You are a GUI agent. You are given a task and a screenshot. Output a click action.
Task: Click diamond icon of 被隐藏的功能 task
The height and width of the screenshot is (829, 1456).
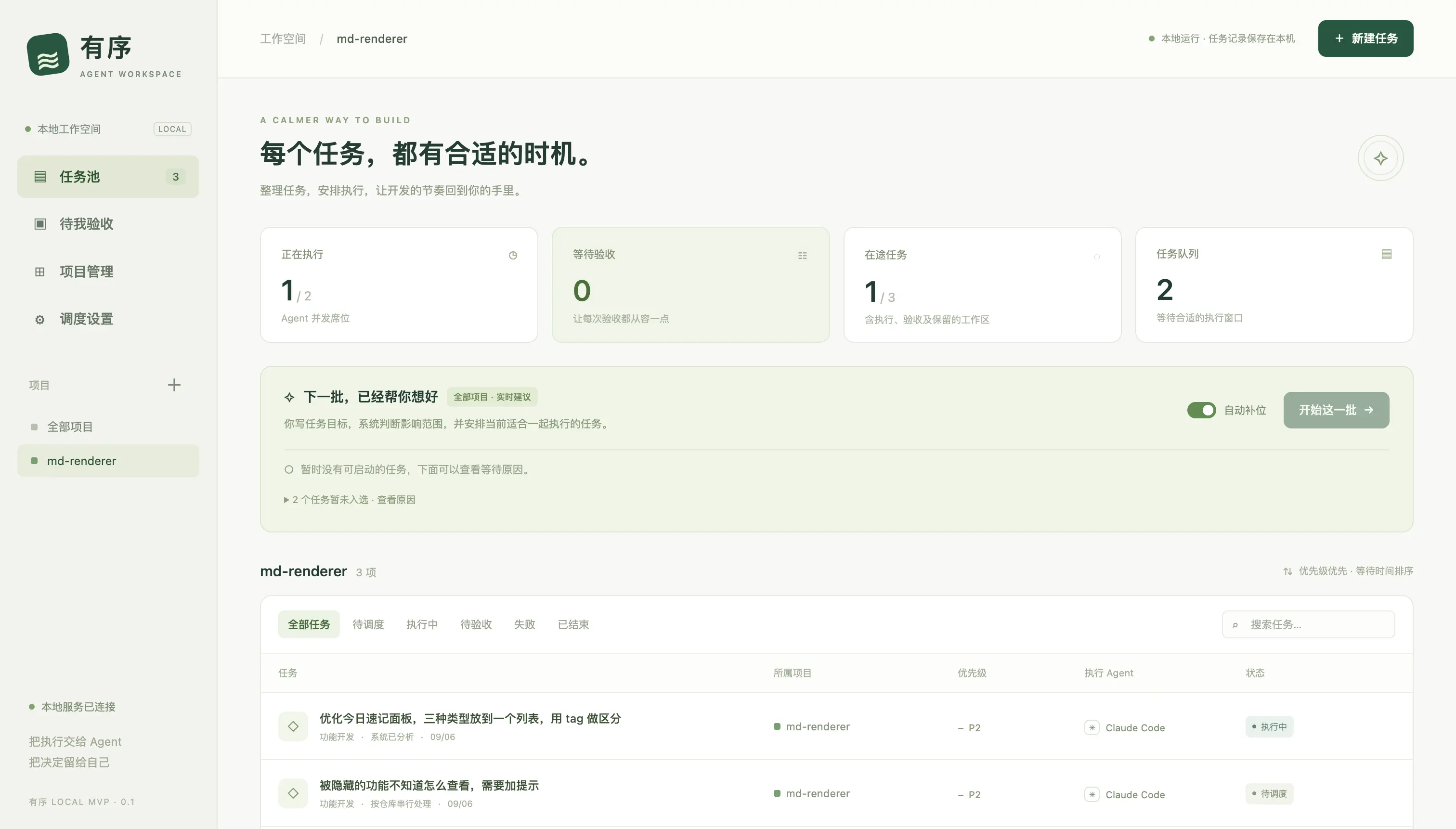(x=293, y=793)
